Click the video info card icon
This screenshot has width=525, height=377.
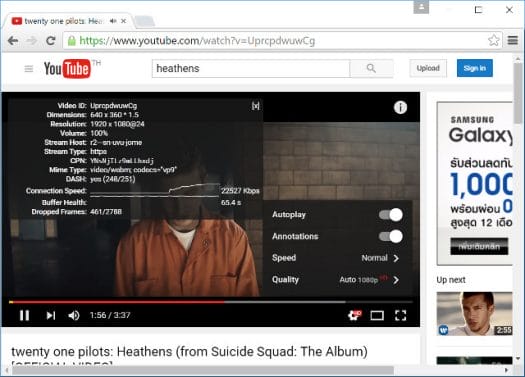point(400,107)
